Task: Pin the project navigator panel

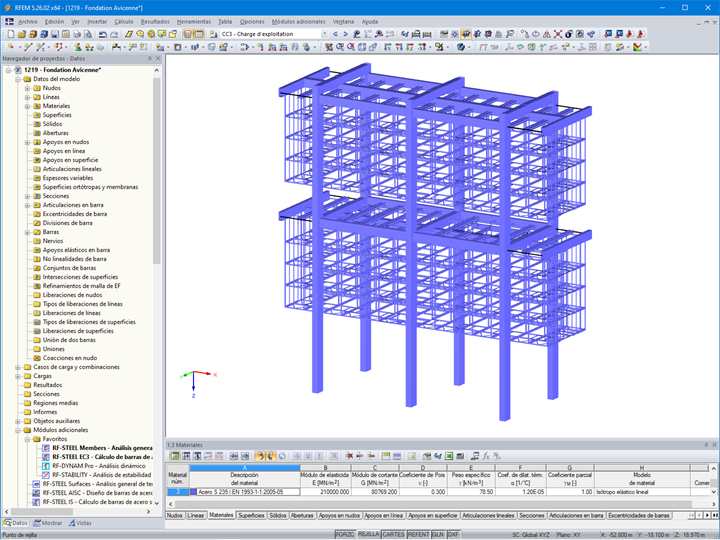Action: click(150, 58)
